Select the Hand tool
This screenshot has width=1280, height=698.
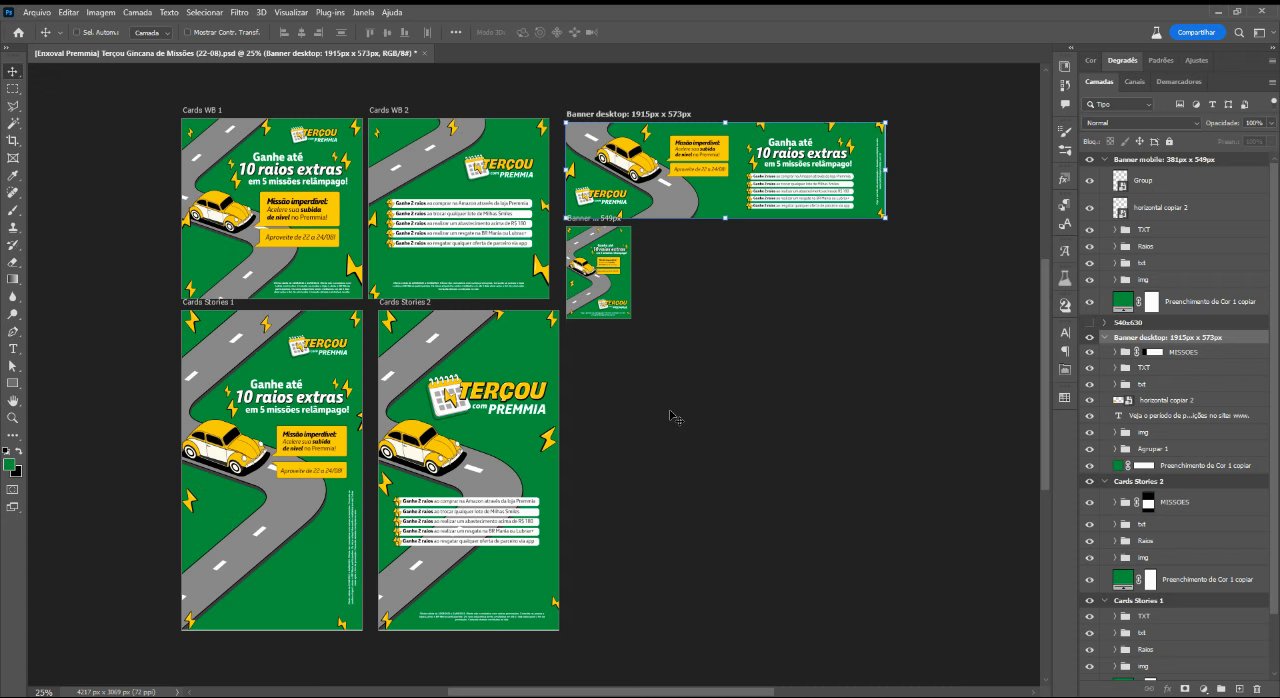[13, 401]
